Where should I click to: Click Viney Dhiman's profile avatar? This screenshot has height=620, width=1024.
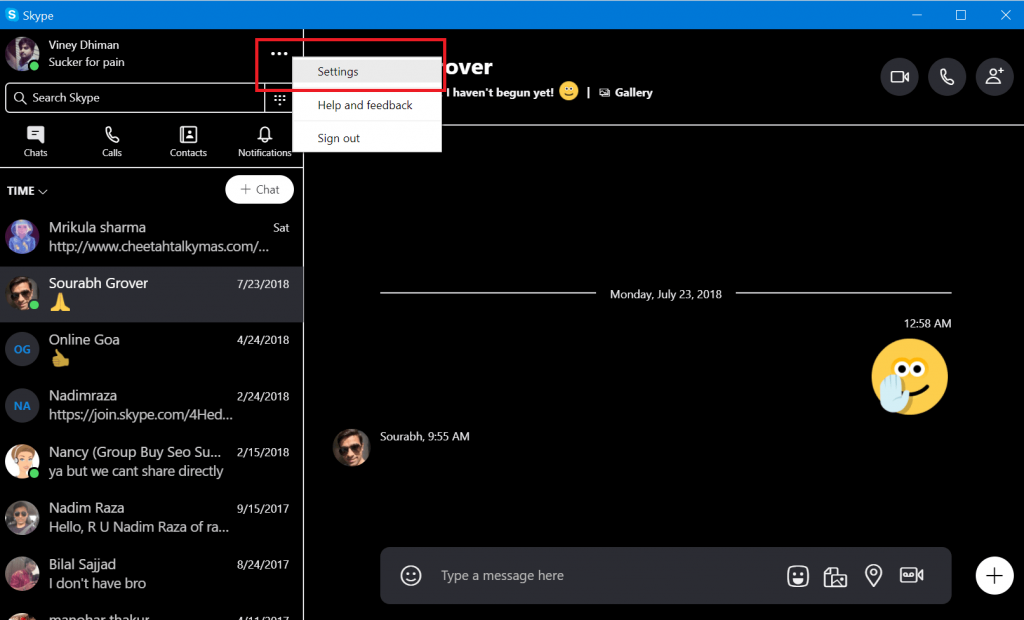click(22, 54)
